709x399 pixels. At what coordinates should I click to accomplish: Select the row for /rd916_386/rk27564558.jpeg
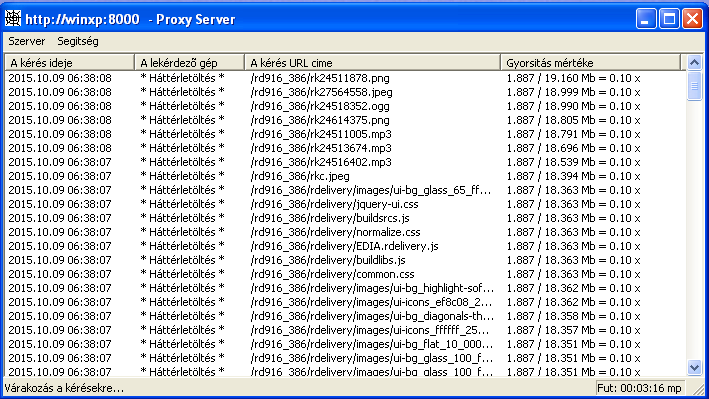tap(345, 92)
